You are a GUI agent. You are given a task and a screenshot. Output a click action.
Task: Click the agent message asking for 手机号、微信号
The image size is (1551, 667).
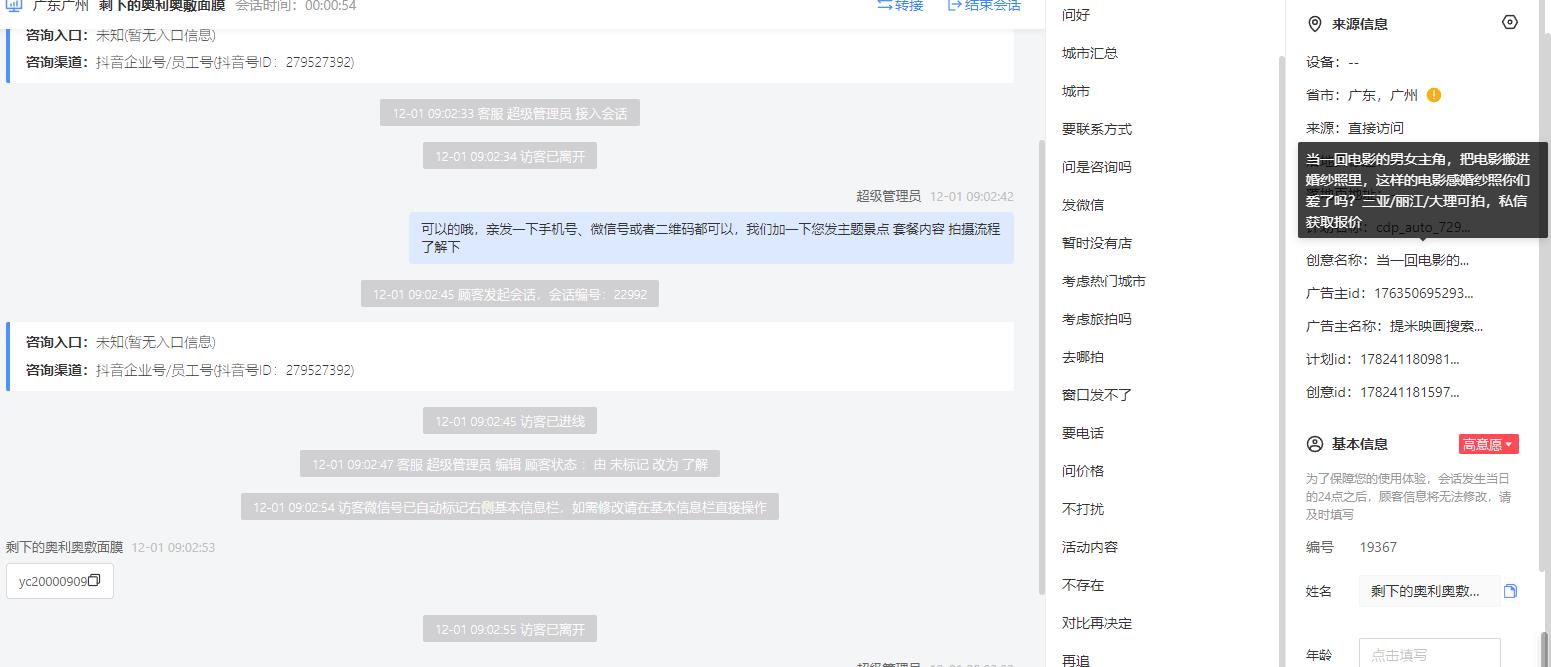[x=711, y=238]
